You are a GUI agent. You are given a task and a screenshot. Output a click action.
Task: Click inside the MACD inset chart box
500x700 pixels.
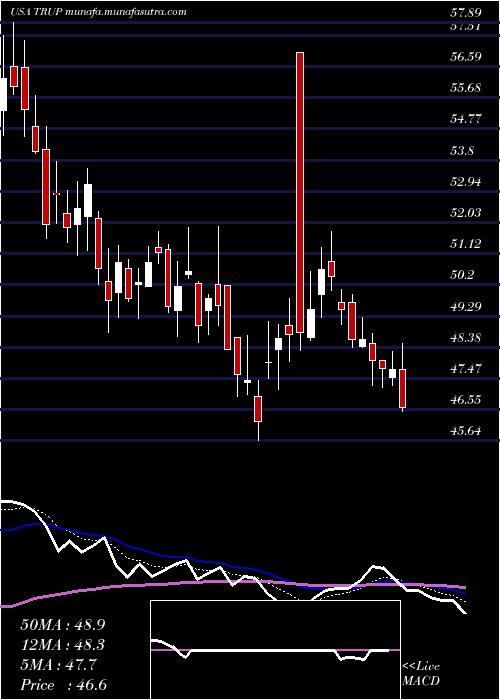[x=275, y=650]
